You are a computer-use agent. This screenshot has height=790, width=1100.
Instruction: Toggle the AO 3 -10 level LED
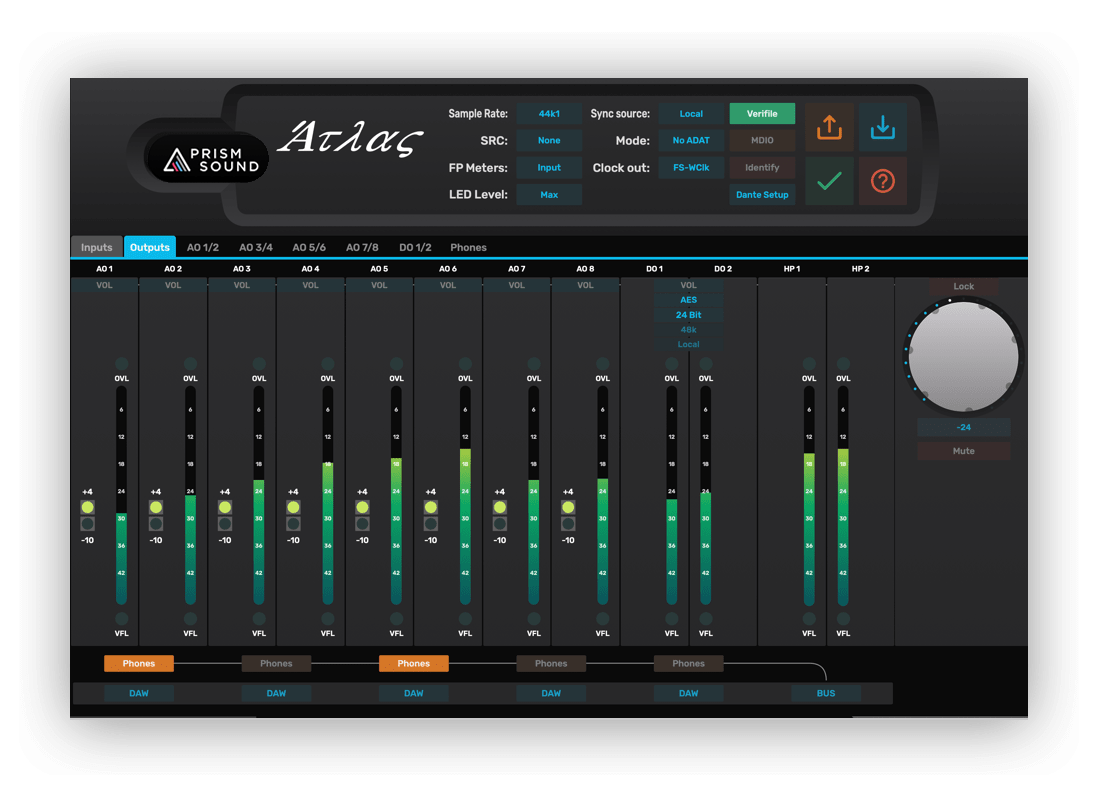(225, 524)
